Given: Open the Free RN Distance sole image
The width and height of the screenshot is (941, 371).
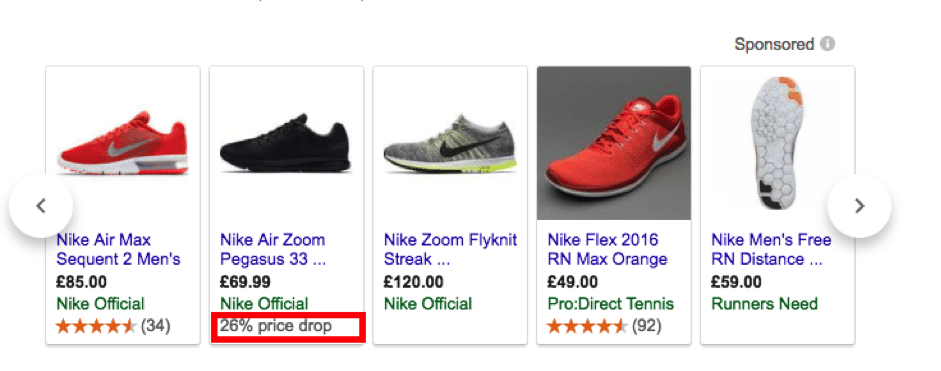Looking at the screenshot, I should click(778, 143).
